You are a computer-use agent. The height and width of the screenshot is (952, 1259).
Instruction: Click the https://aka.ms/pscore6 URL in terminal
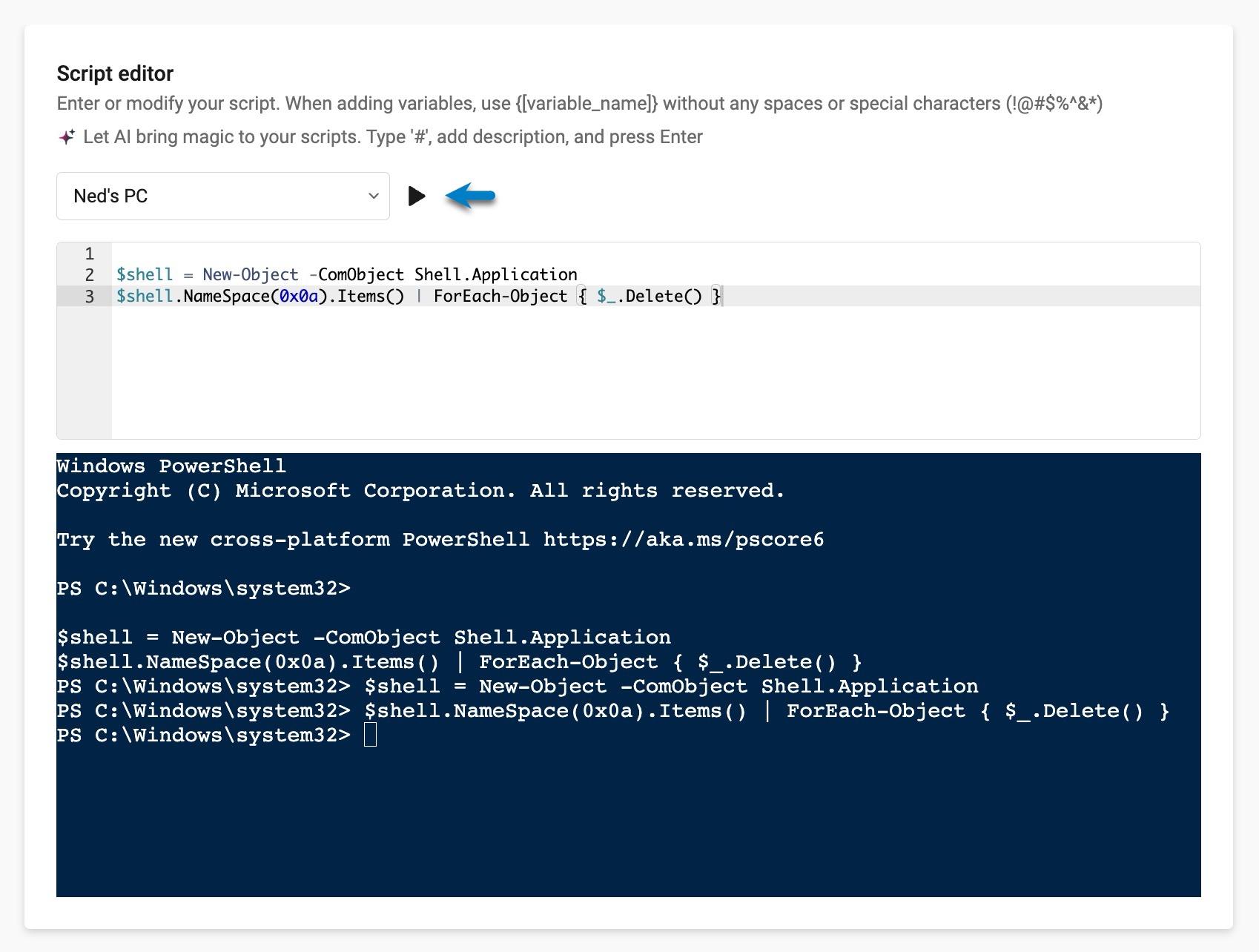[x=684, y=540]
